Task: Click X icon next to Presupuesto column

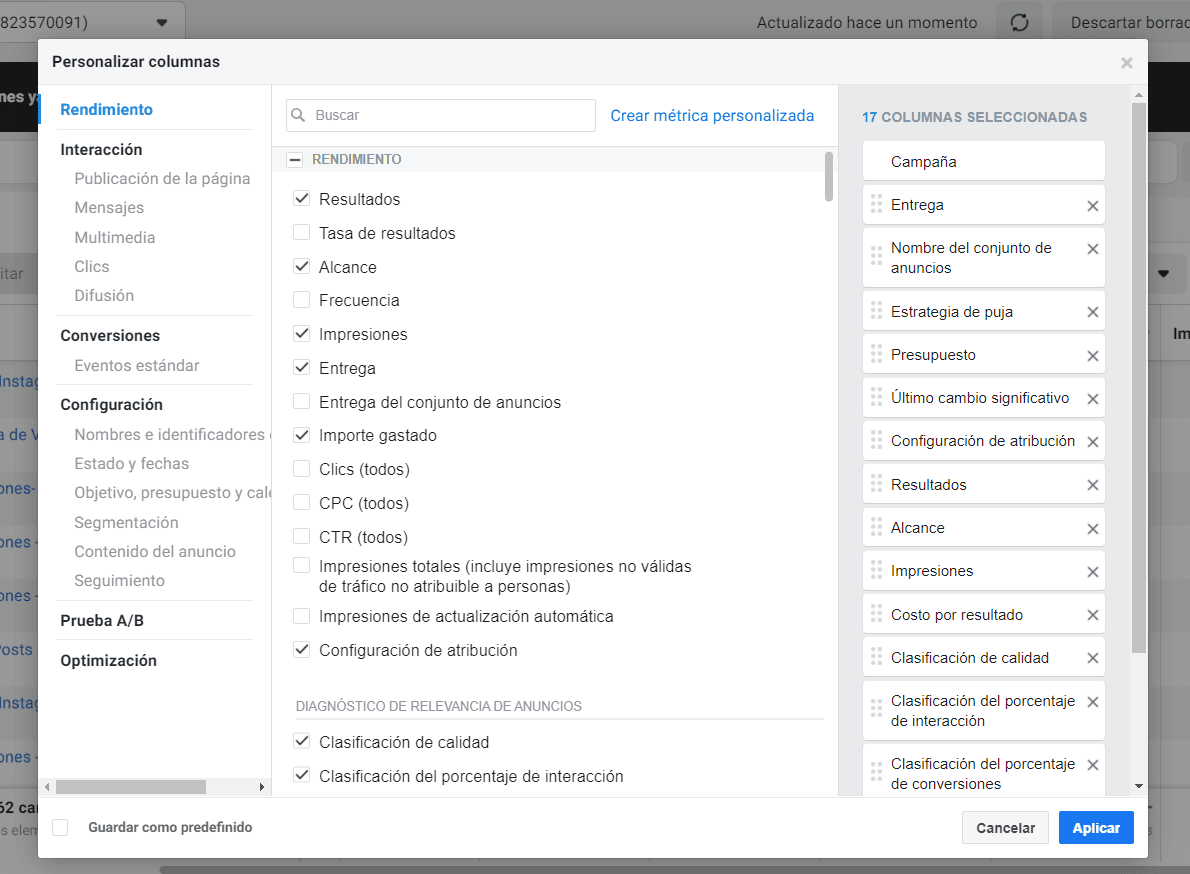Action: 1092,356
